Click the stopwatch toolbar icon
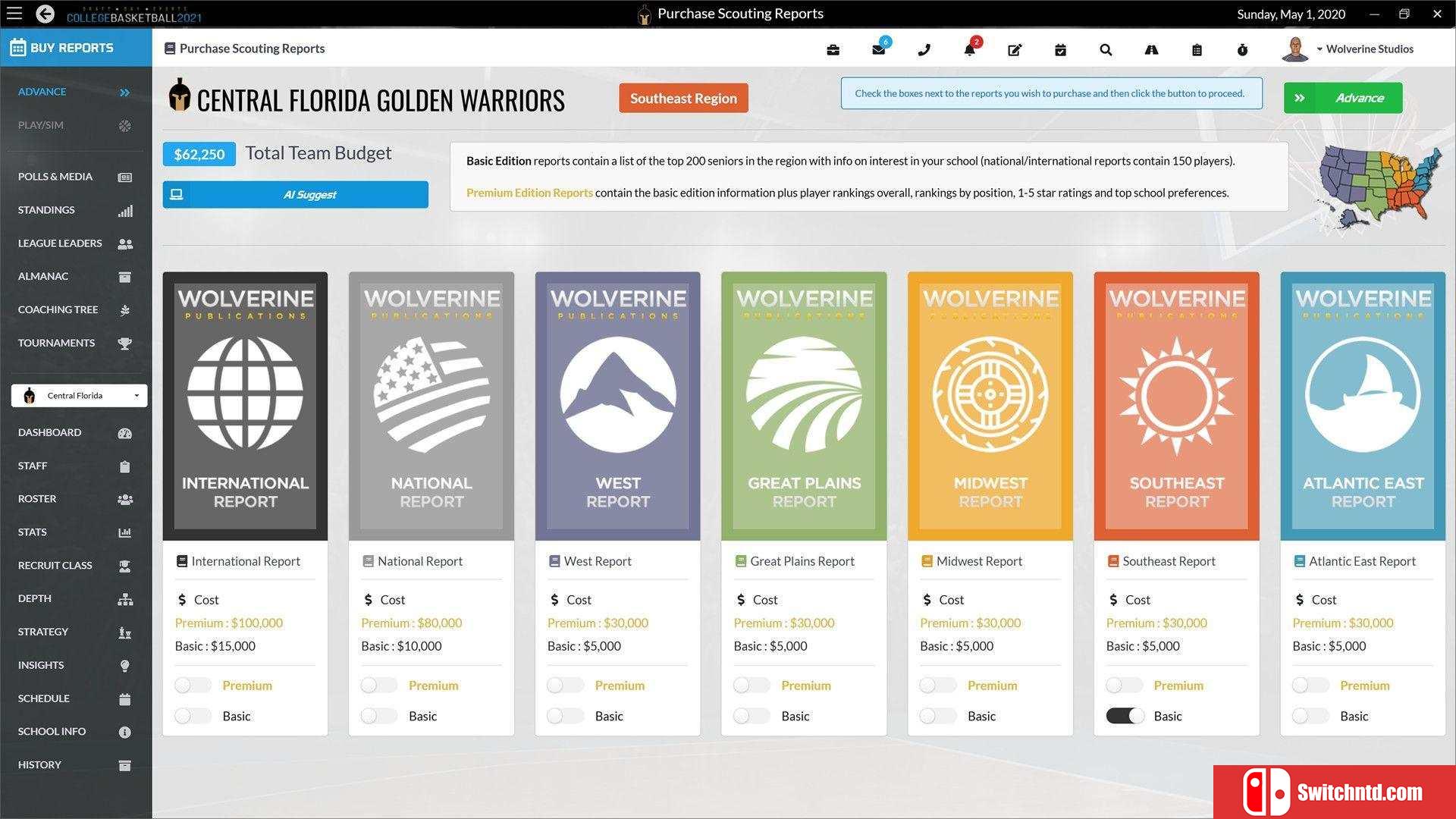1456x819 pixels. pyautogui.click(x=1242, y=50)
